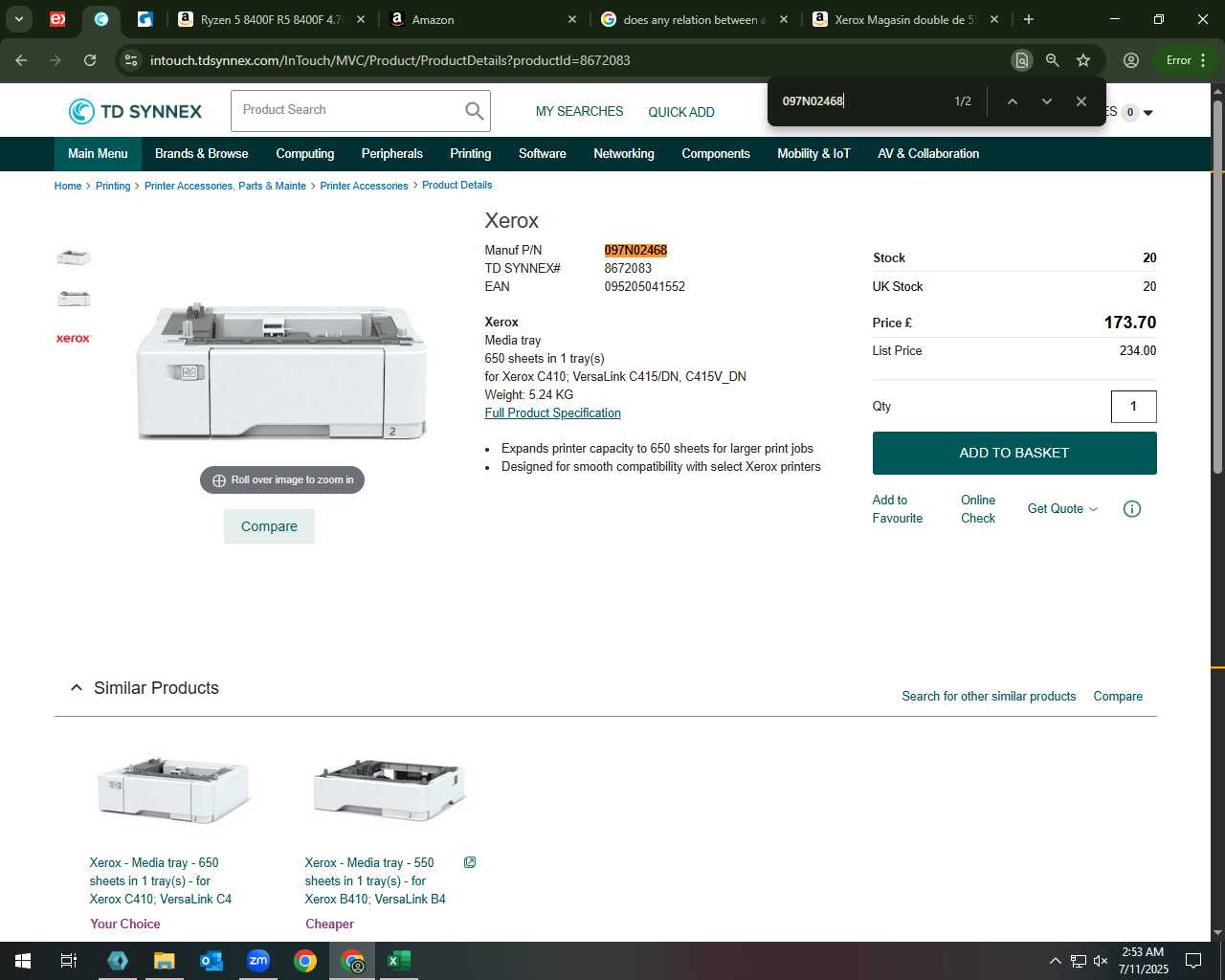Open the Components menu
This screenshot has width=1225, height=980.
coord(716,154)
